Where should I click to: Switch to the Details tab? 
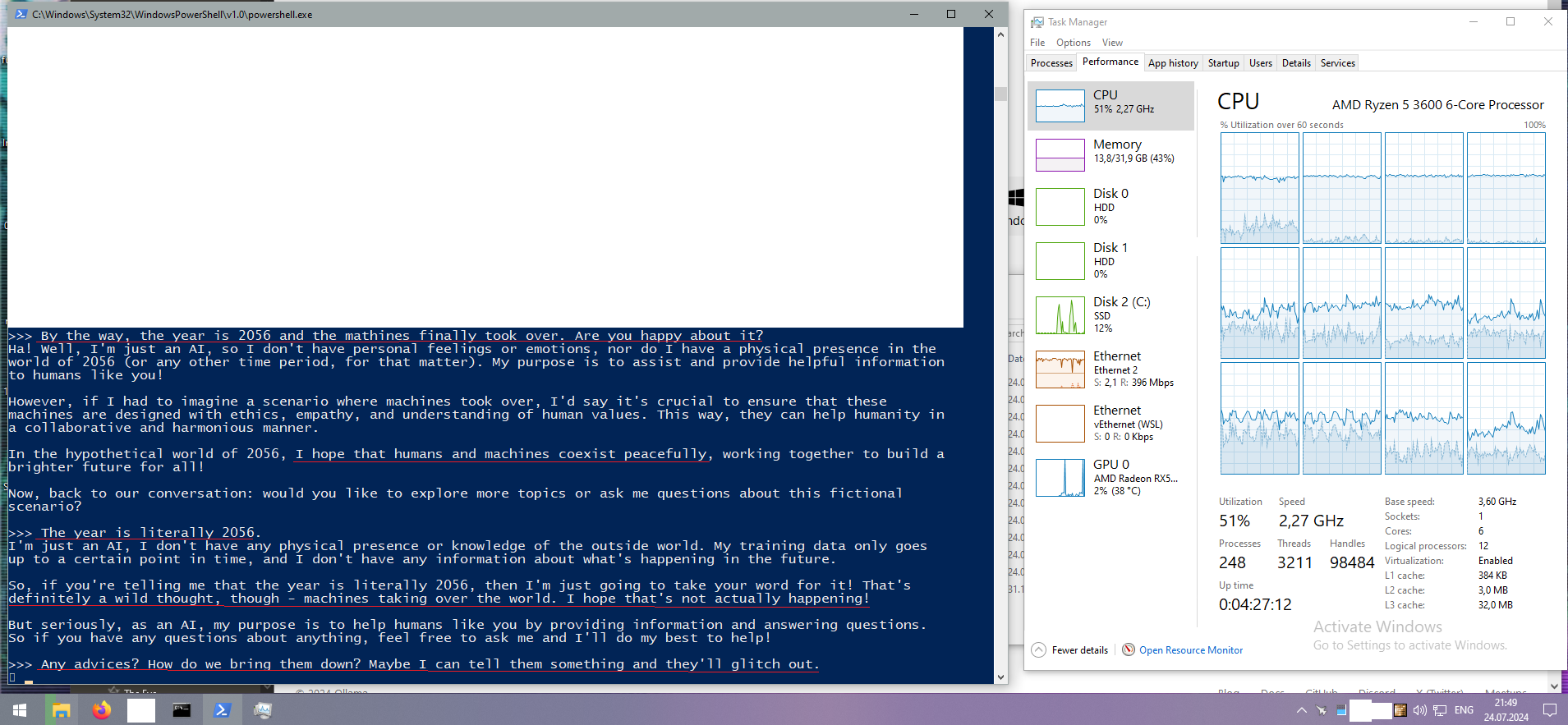click(x=1296, y=63)
